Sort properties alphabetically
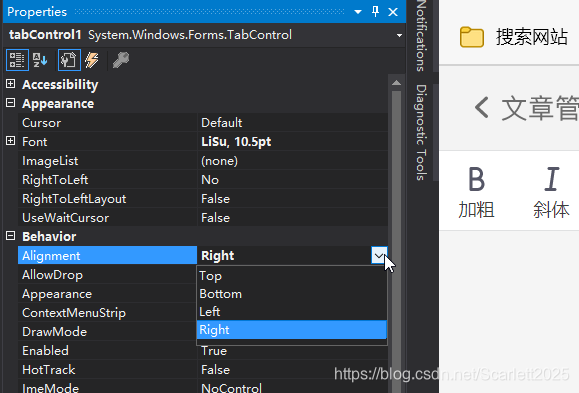 [40, 60]
